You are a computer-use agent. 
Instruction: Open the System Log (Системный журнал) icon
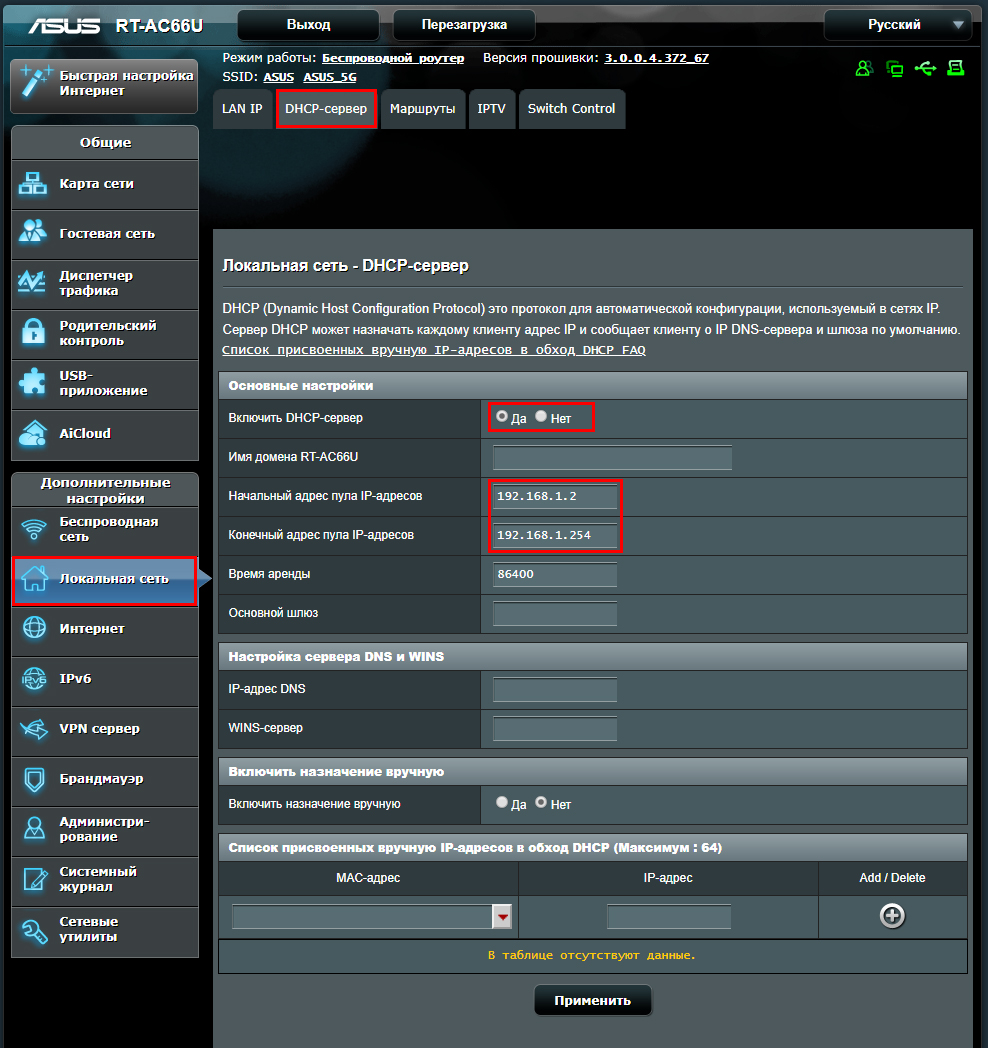35,878
